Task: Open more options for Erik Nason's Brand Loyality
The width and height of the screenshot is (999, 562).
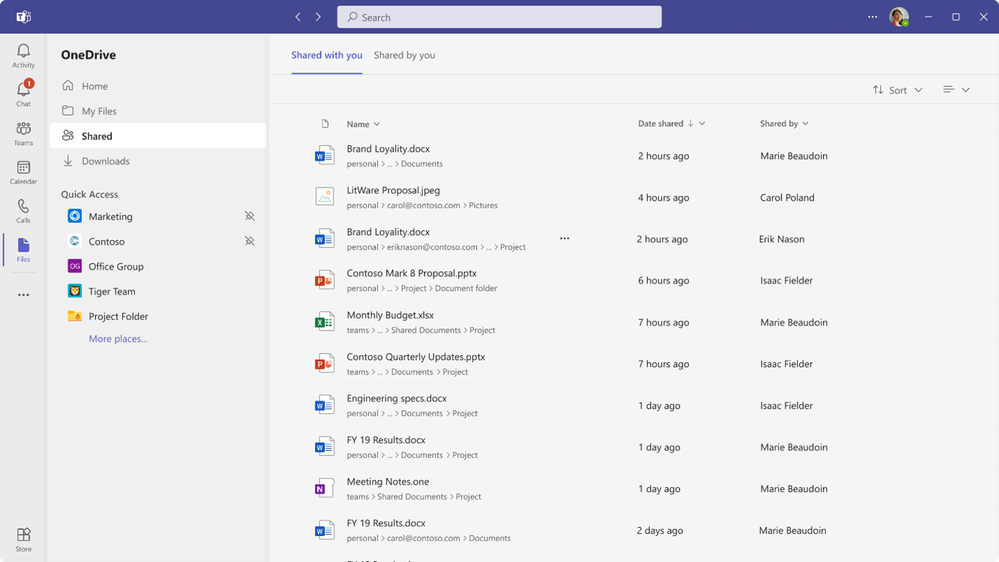Action: tap(564, 238)
